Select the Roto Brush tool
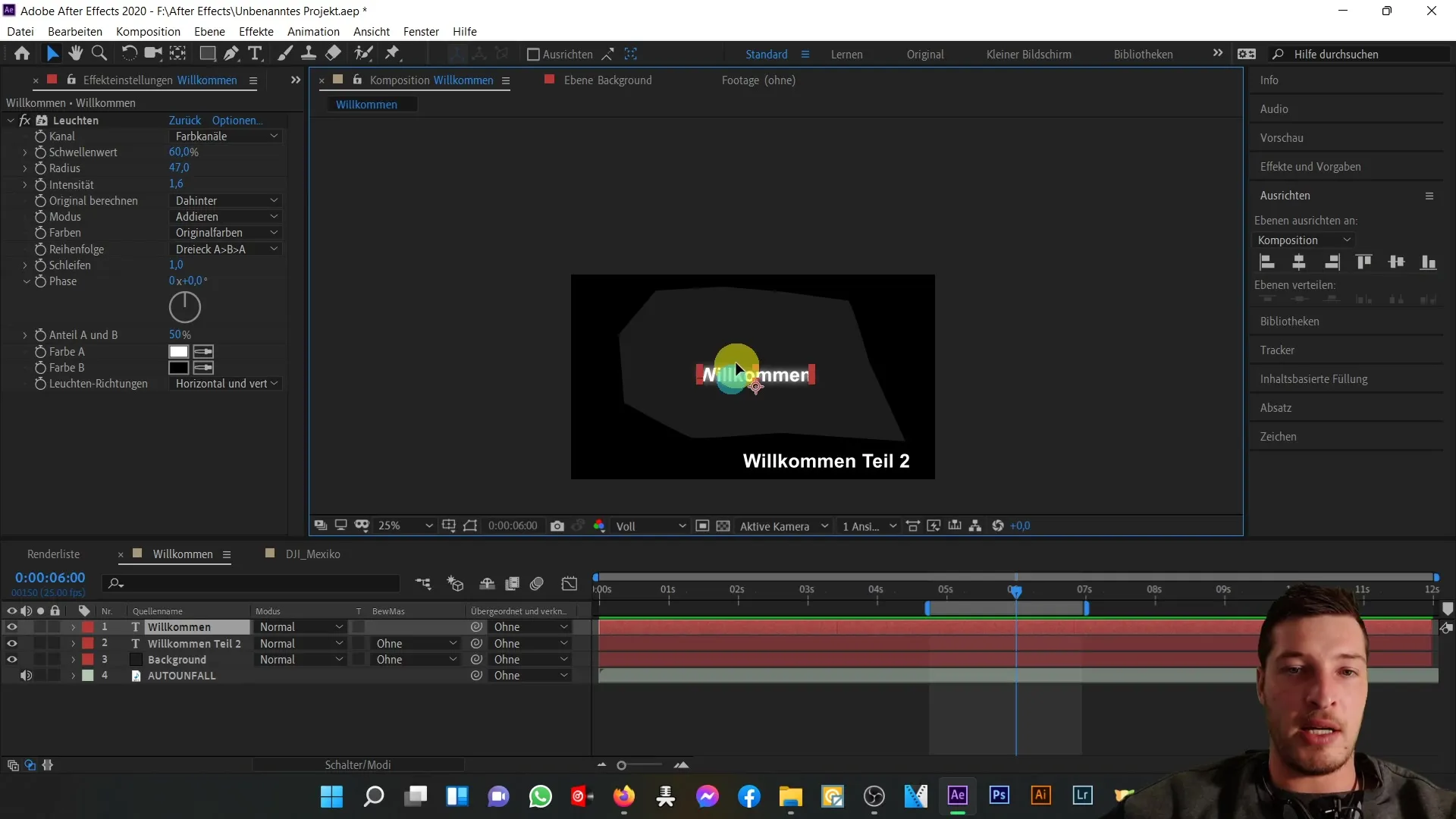 364,54
